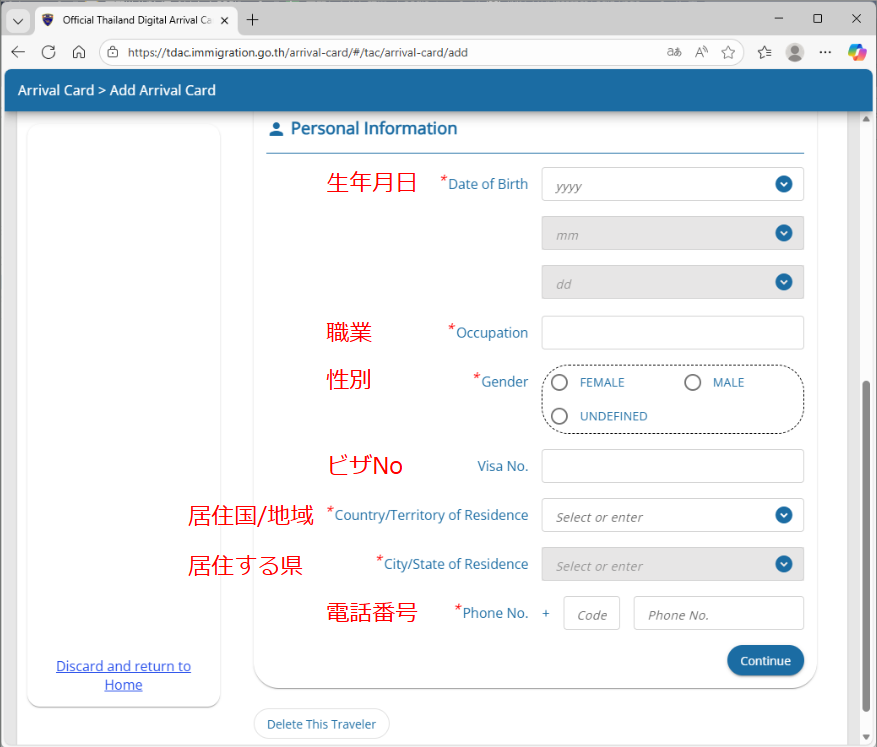The height and width of the screenshot is (747, 877).
Task: Open a new browser tab
Action: tap(252, 19)
